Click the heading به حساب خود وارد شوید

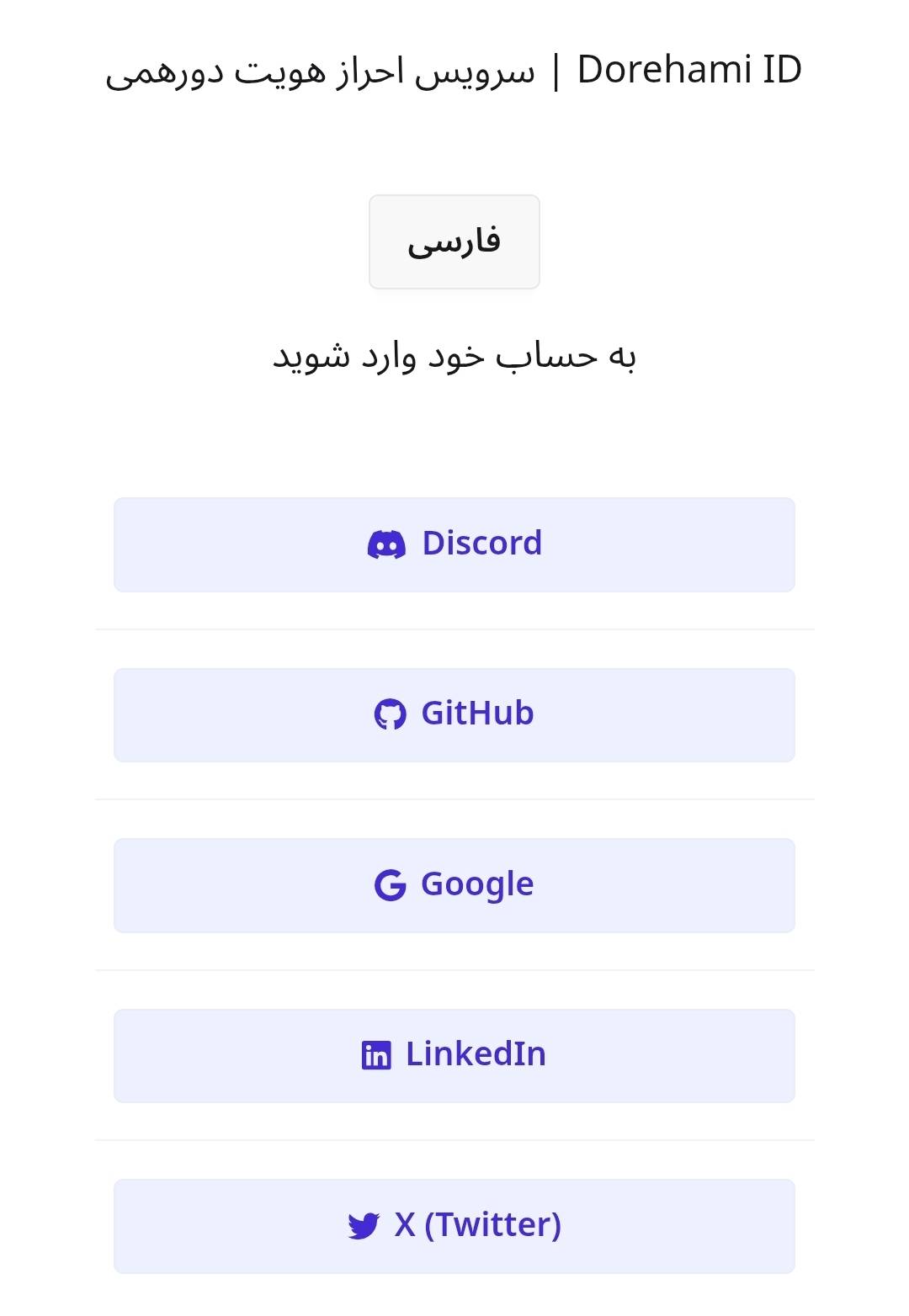point(454,357)
